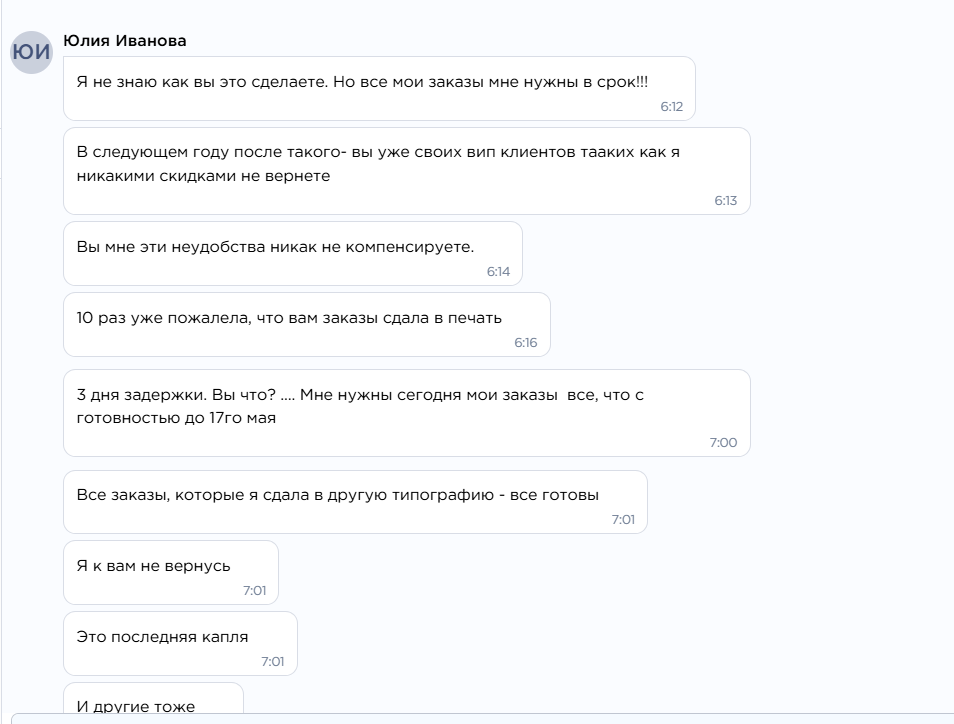Click the 6:14 timestamp
954x724 pixels.
(498, 272)
